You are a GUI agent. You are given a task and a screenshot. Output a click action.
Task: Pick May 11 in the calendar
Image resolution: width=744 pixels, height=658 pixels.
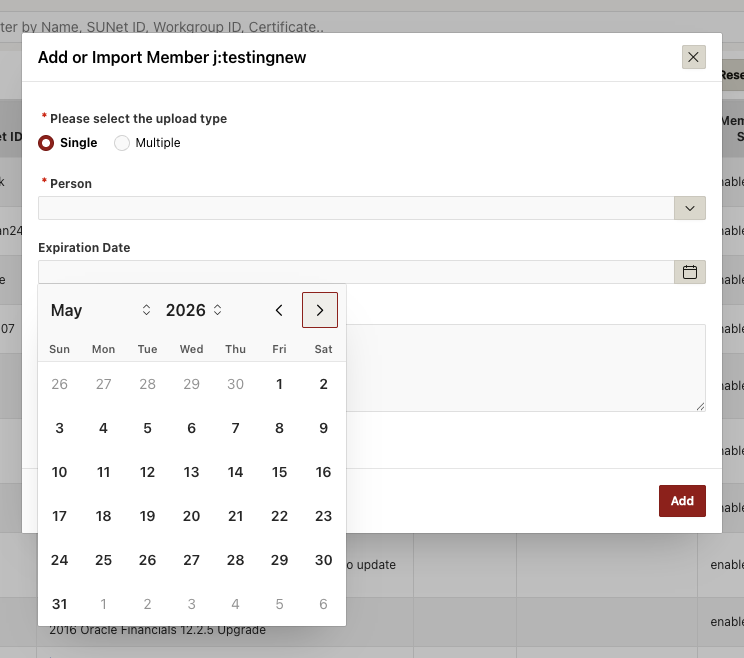tap(103, 472)
